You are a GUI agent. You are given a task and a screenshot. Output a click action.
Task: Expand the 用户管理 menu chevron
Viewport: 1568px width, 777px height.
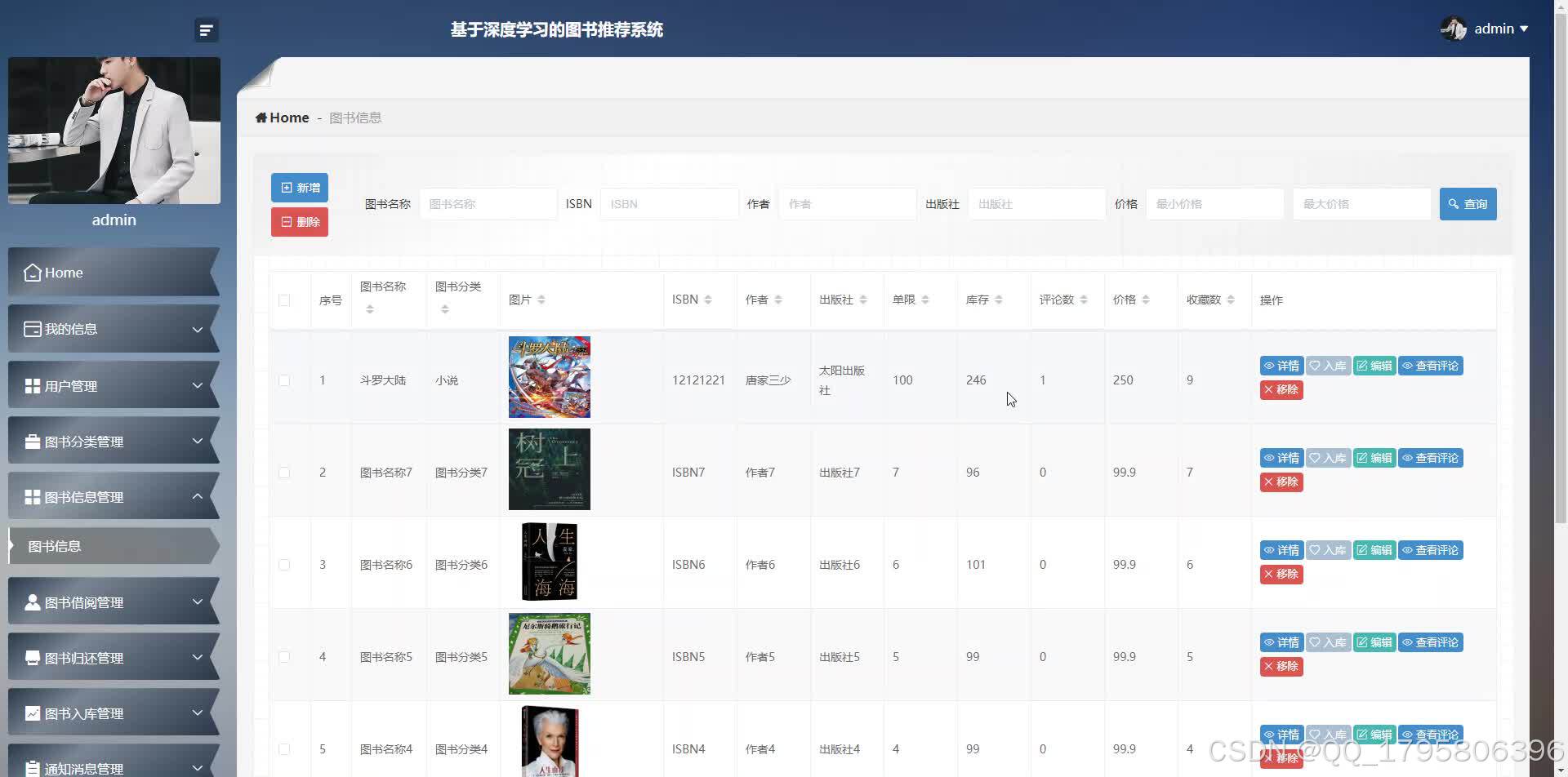point(198,385)
